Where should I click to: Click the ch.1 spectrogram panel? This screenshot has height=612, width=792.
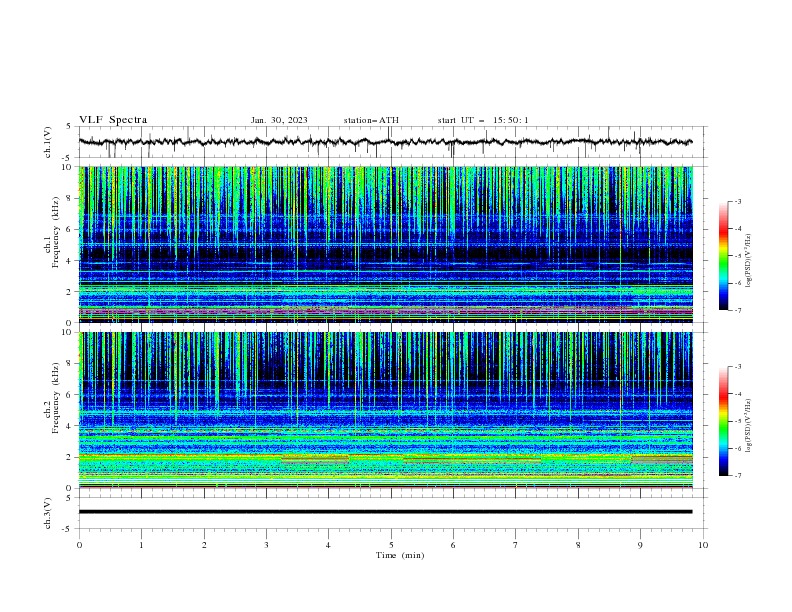385,244
